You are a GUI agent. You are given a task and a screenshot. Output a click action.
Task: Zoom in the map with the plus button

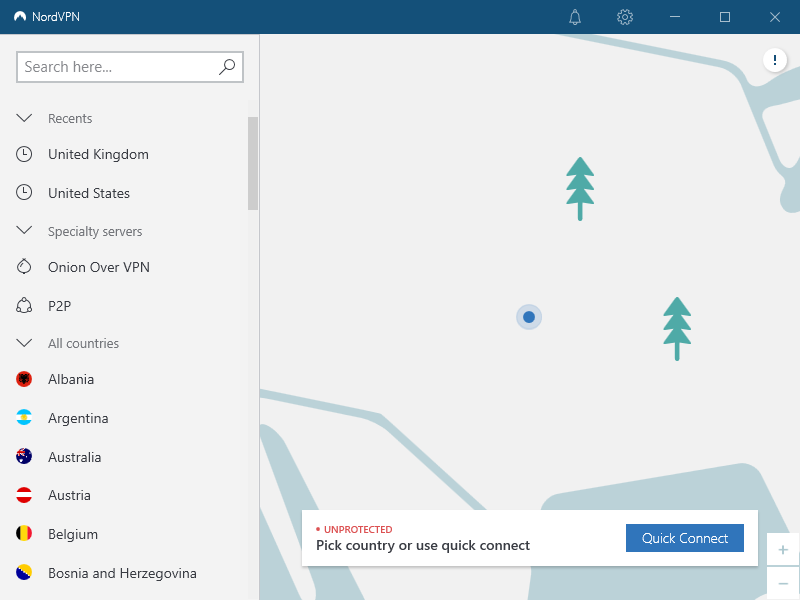tap(783, 550)
